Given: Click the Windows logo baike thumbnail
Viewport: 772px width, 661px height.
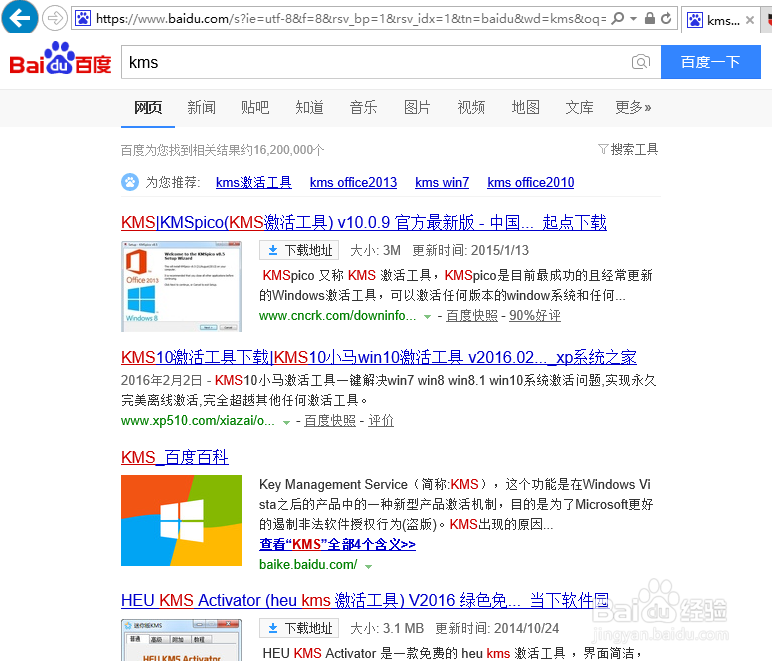Looking at the screenshot, I should [181, 520].
